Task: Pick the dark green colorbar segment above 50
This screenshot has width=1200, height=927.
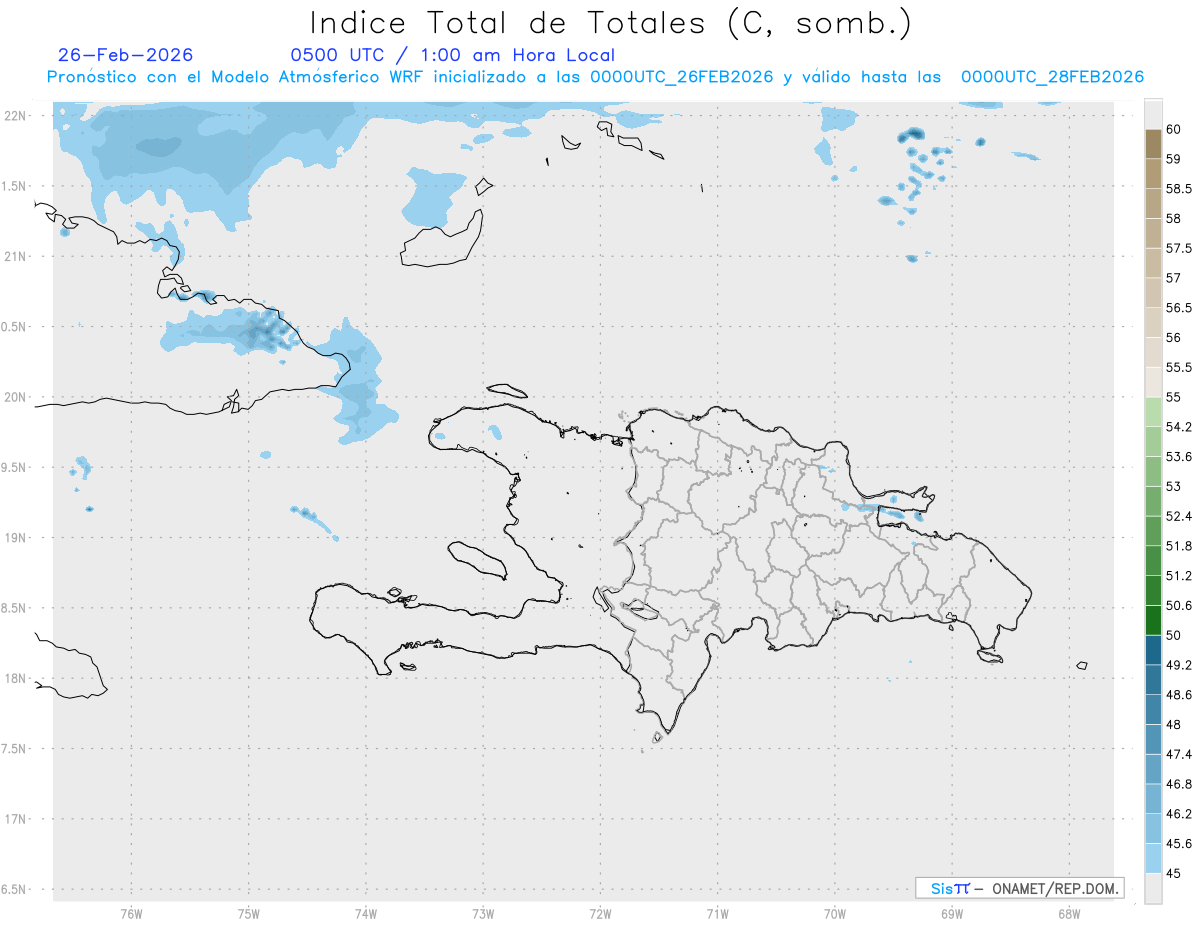Action: click(x=1153, y=620)
